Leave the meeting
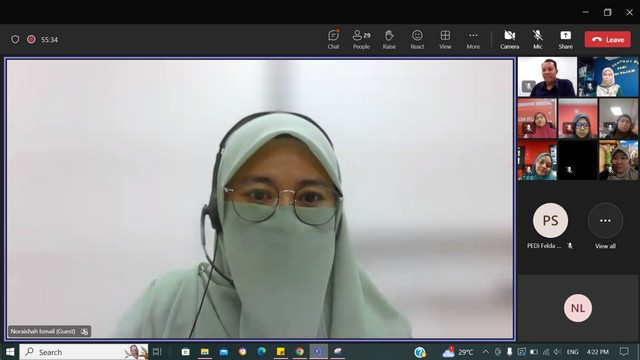The image size is (640, 360). [608, 40]
